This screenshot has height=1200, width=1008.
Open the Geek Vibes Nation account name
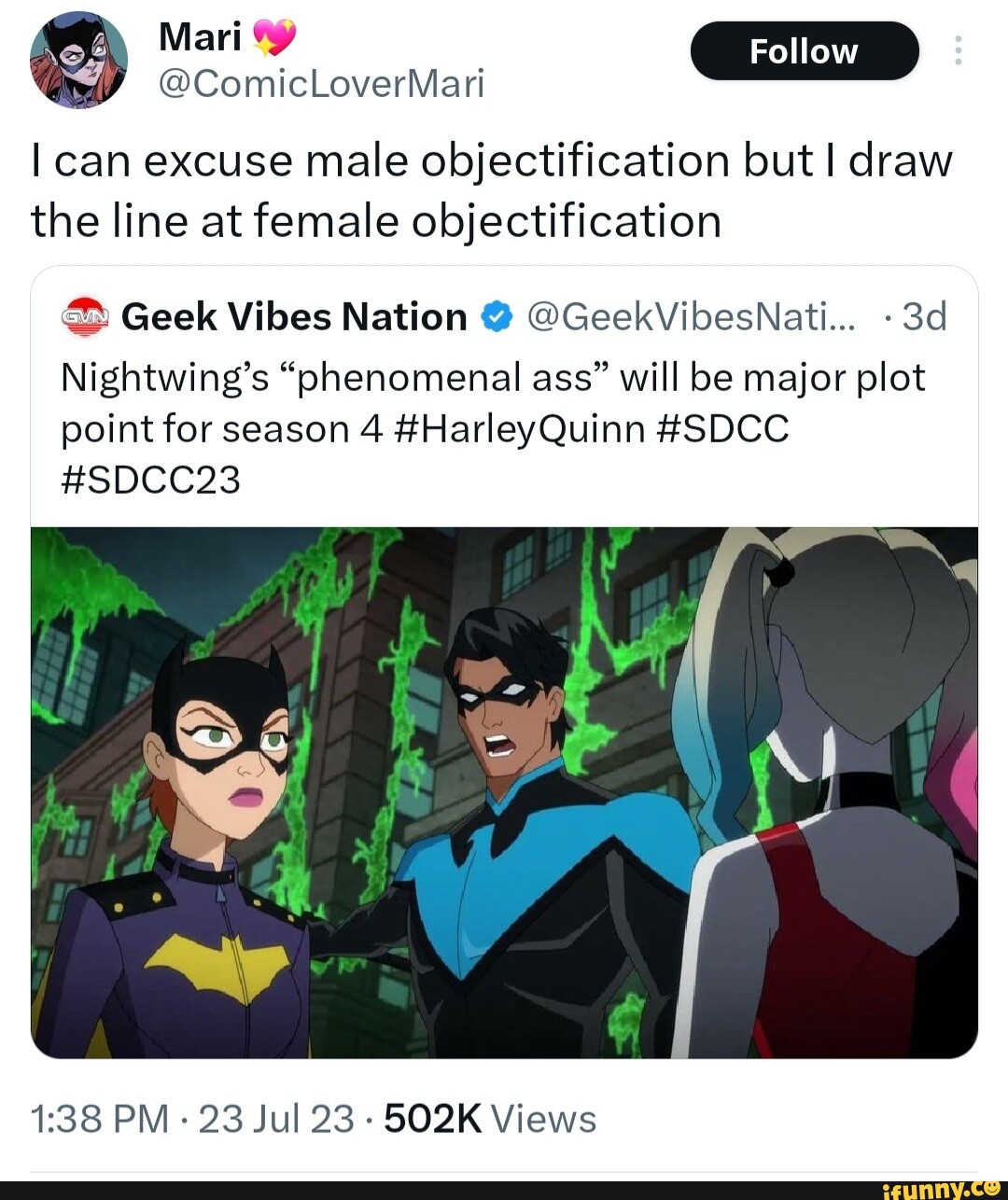point(294,317)
